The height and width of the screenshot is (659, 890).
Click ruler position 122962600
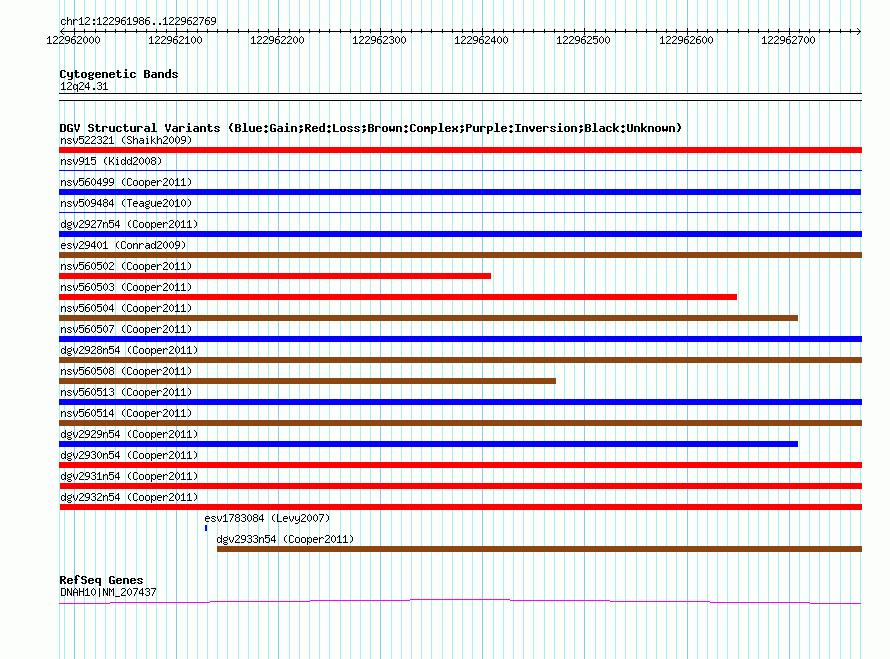tap(686, 40)
